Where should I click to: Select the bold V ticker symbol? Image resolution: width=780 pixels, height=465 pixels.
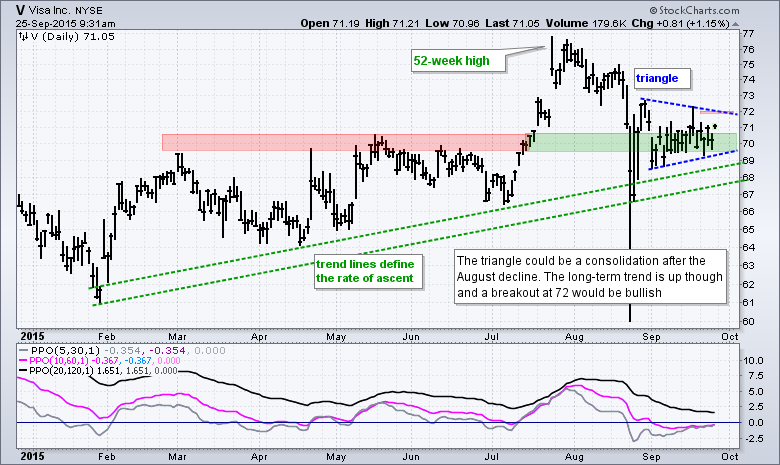(x=20, y=10)
